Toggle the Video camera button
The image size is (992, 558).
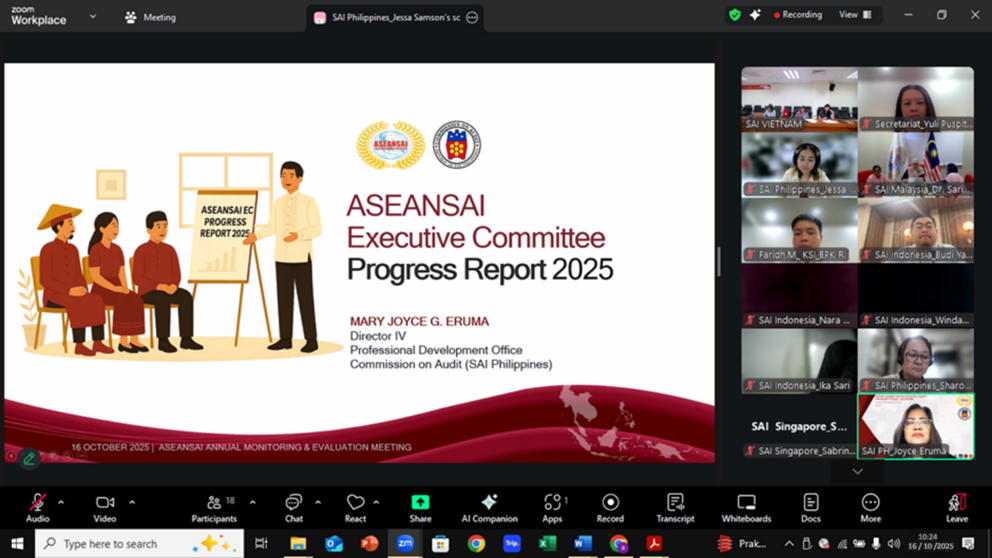point(105,506)
